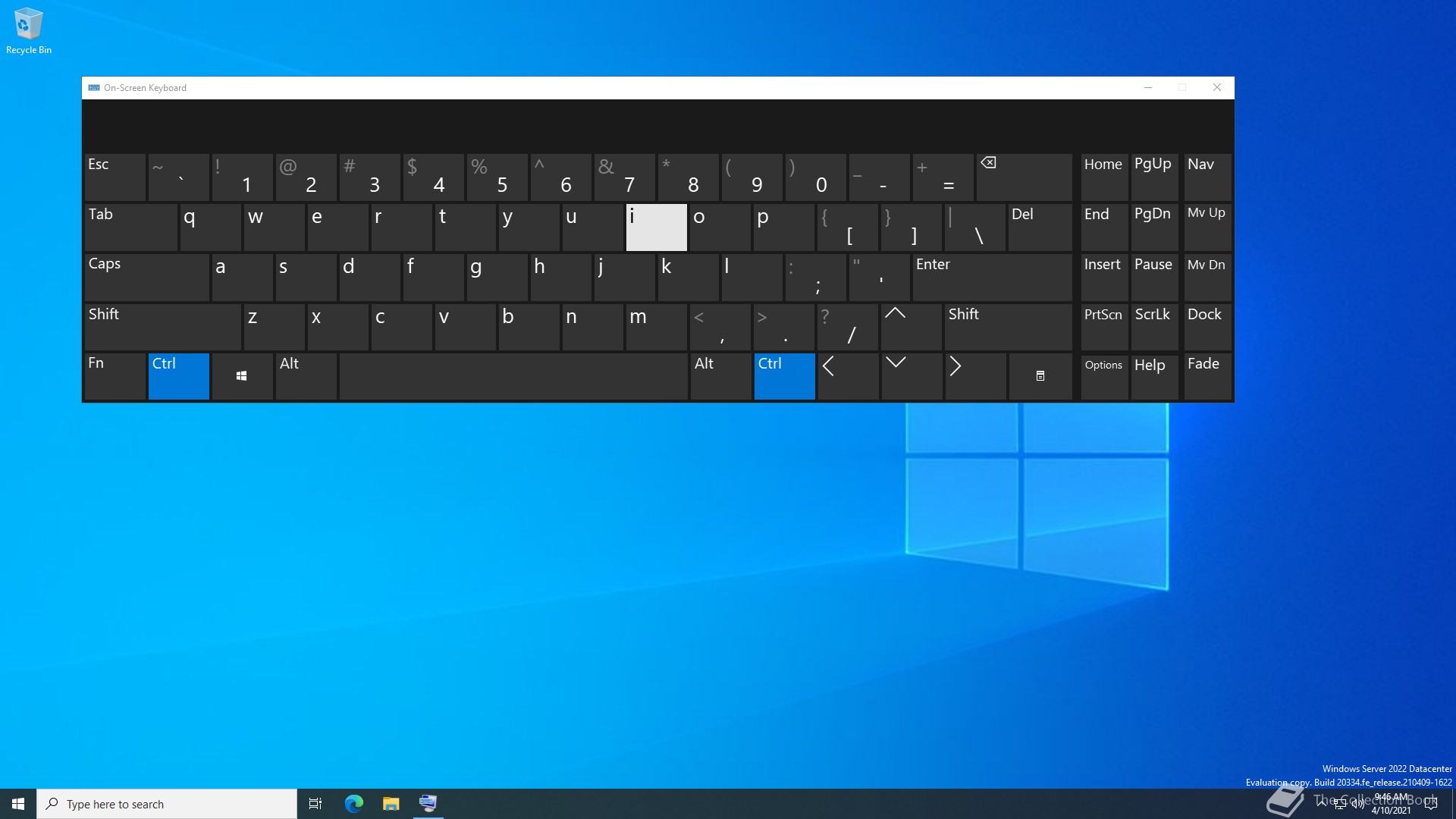The image size is (1456, 819).
Task: Click the Type here to search box
Action: point(167,804)
